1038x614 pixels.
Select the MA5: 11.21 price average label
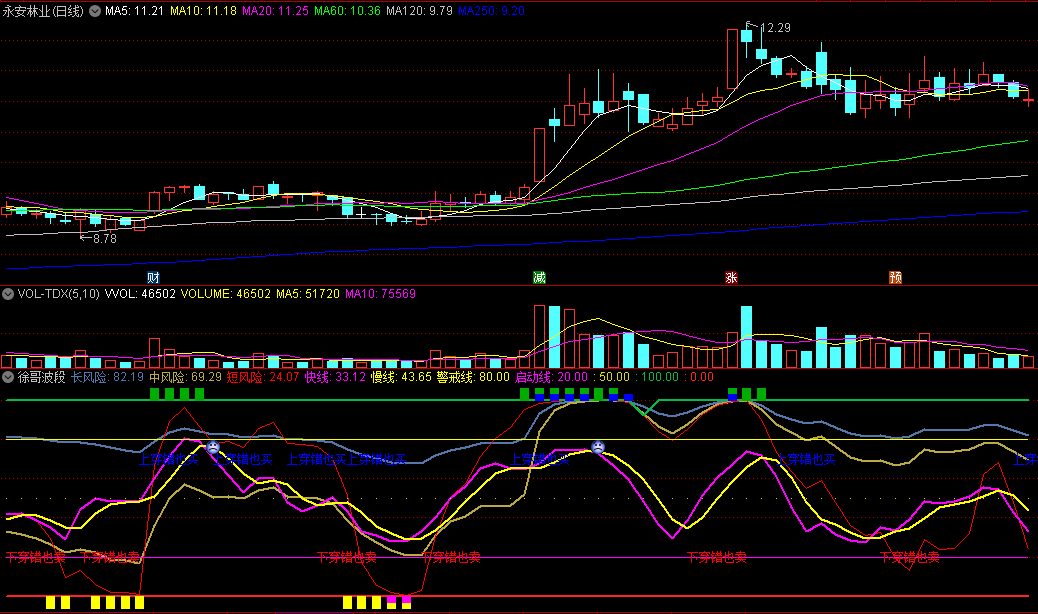tap(134, 11)
